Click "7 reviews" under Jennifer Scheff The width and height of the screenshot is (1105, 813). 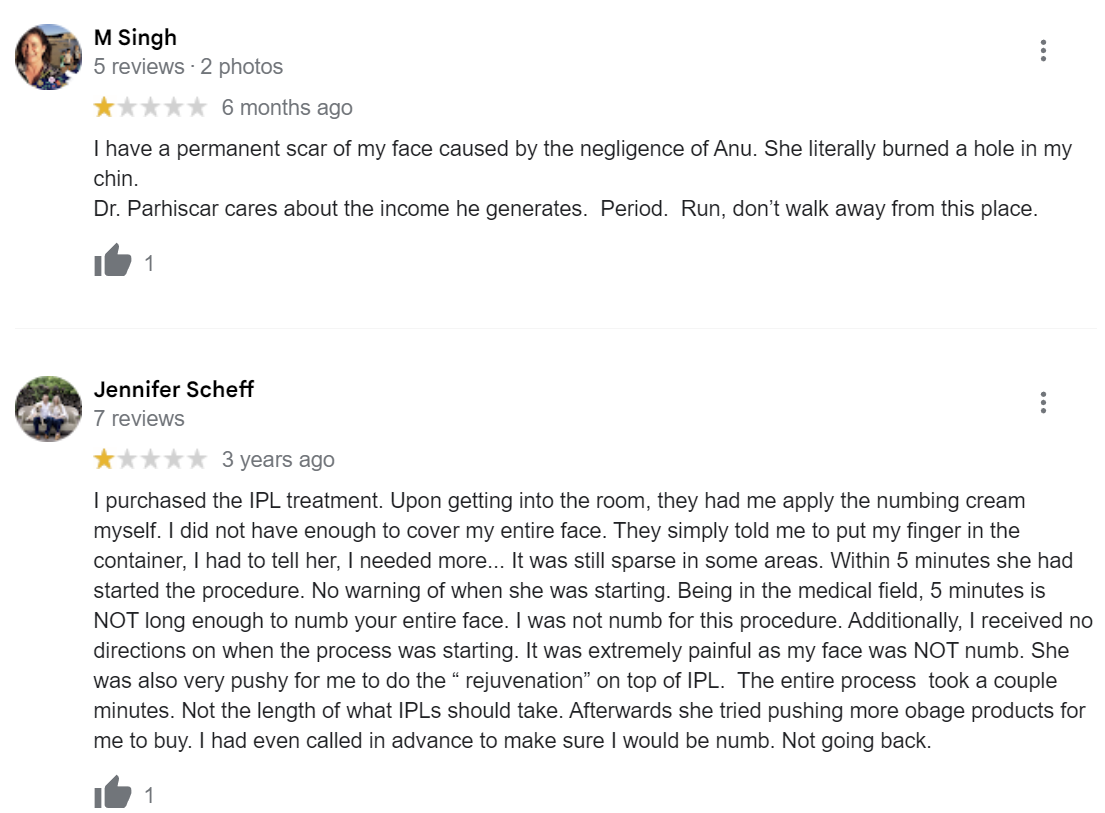click(x=139, y=419)
